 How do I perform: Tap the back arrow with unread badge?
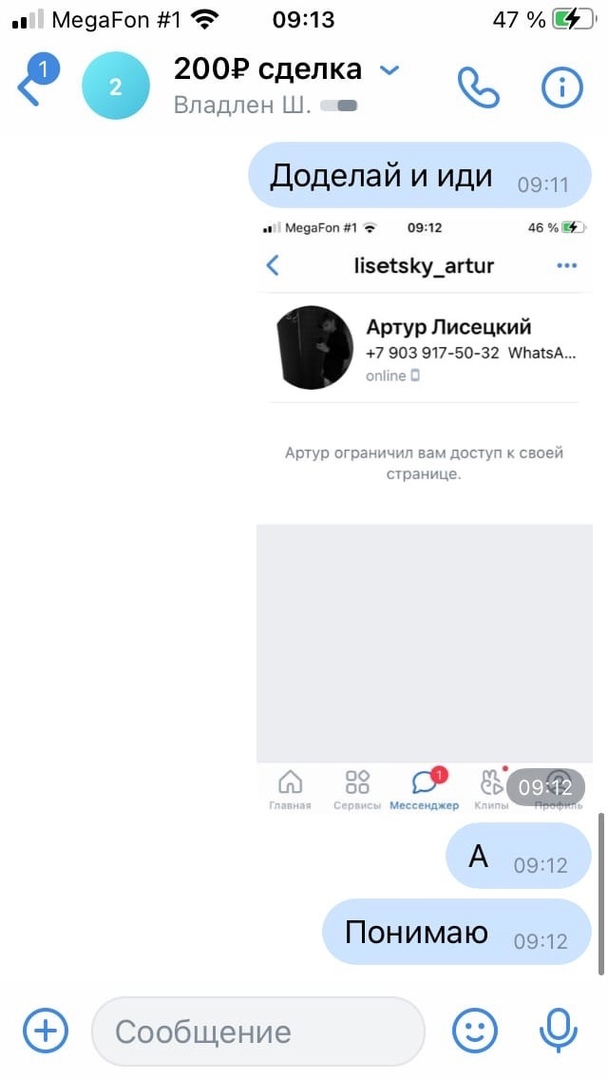[x=36, y=83]
